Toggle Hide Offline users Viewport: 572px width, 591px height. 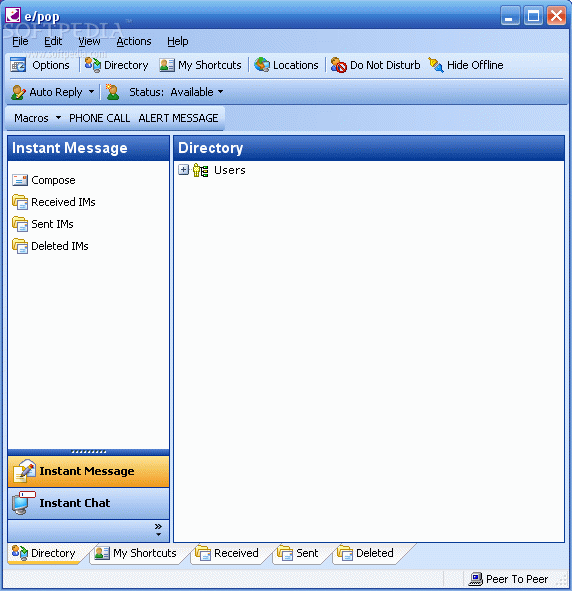[x=466, y=65]
